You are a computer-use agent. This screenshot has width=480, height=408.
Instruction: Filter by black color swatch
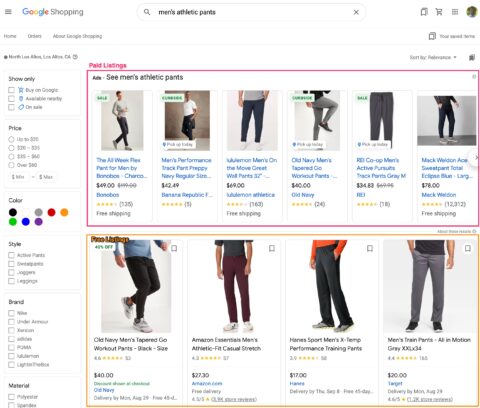click(13, 212)
